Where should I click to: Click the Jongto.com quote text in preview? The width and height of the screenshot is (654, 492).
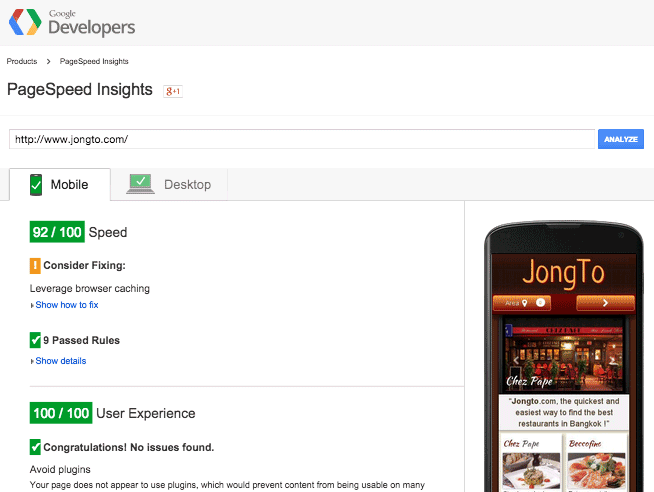click(x=564, y=412)
